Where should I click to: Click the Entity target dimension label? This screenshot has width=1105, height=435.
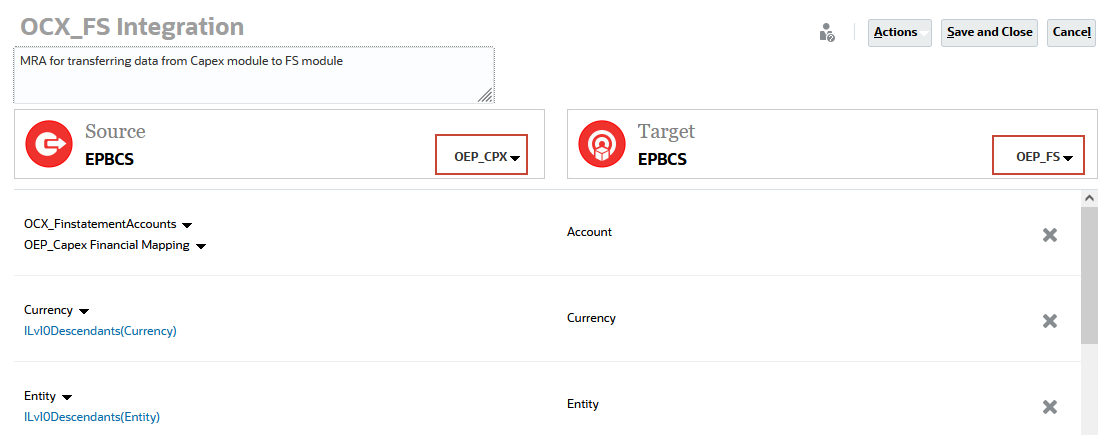tap(583, 404)
